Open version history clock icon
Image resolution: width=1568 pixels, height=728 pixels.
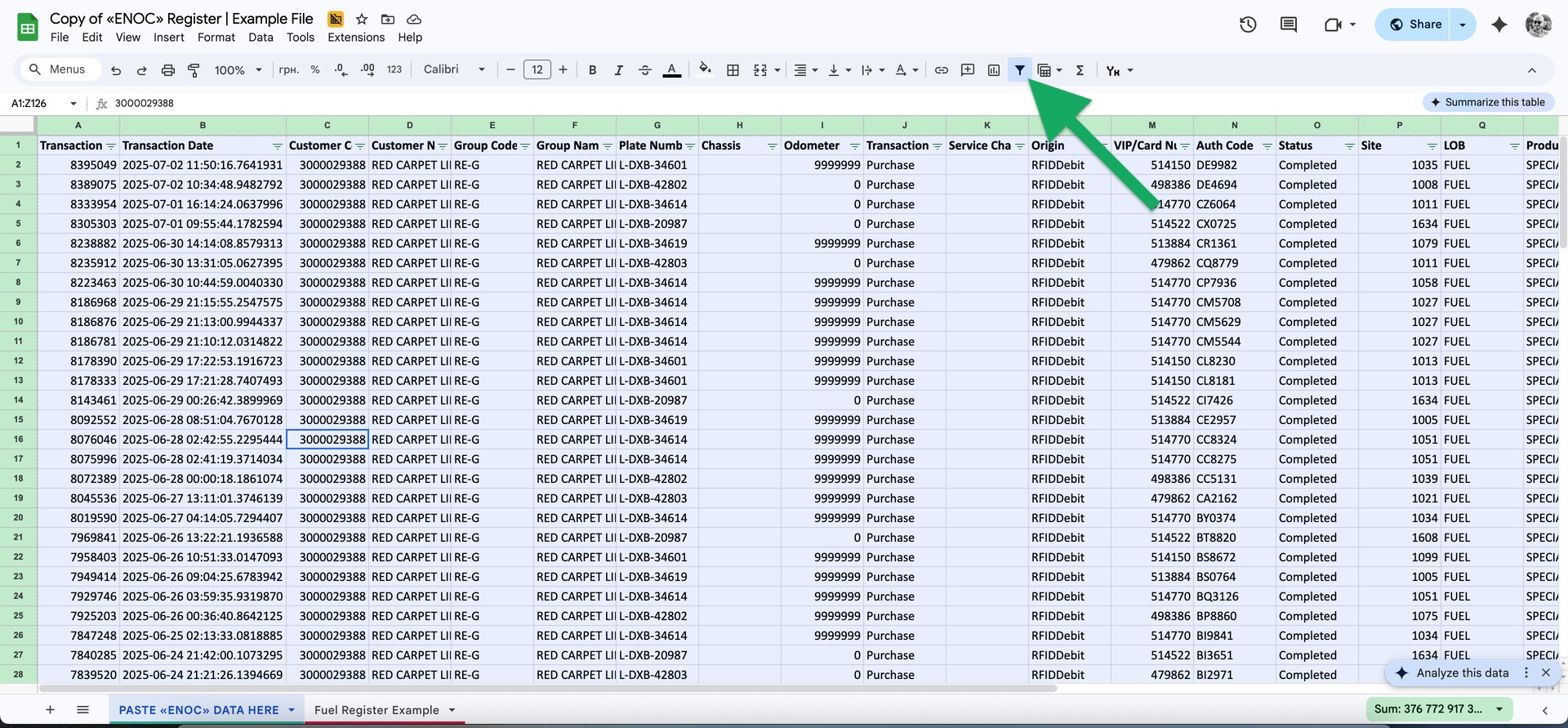pyautogui.click(x=1248, y=25)
